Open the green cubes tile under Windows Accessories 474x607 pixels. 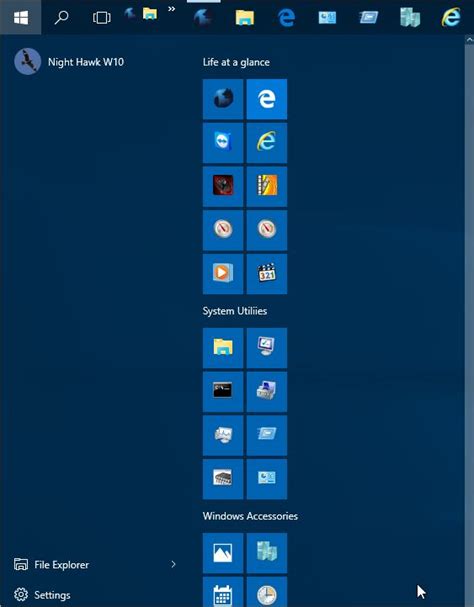pos(267,553)
